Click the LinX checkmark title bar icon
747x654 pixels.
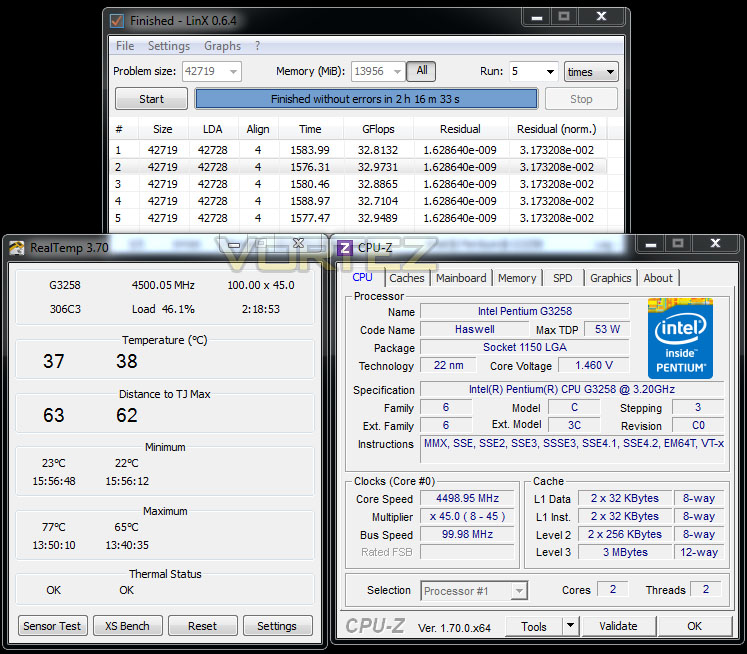117,21
